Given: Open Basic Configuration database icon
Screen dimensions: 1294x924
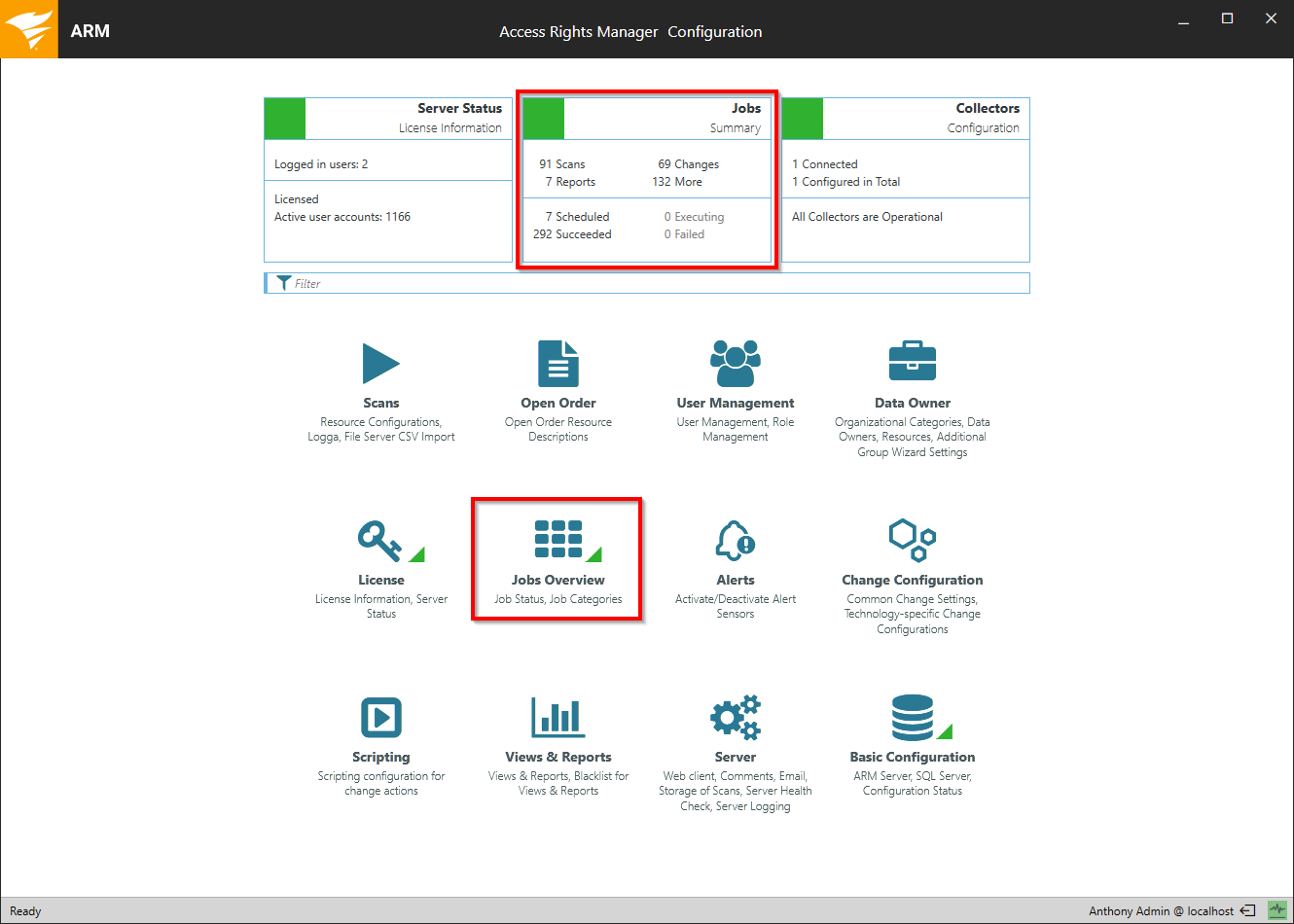Looking at the screenshot, I should 912,718.
